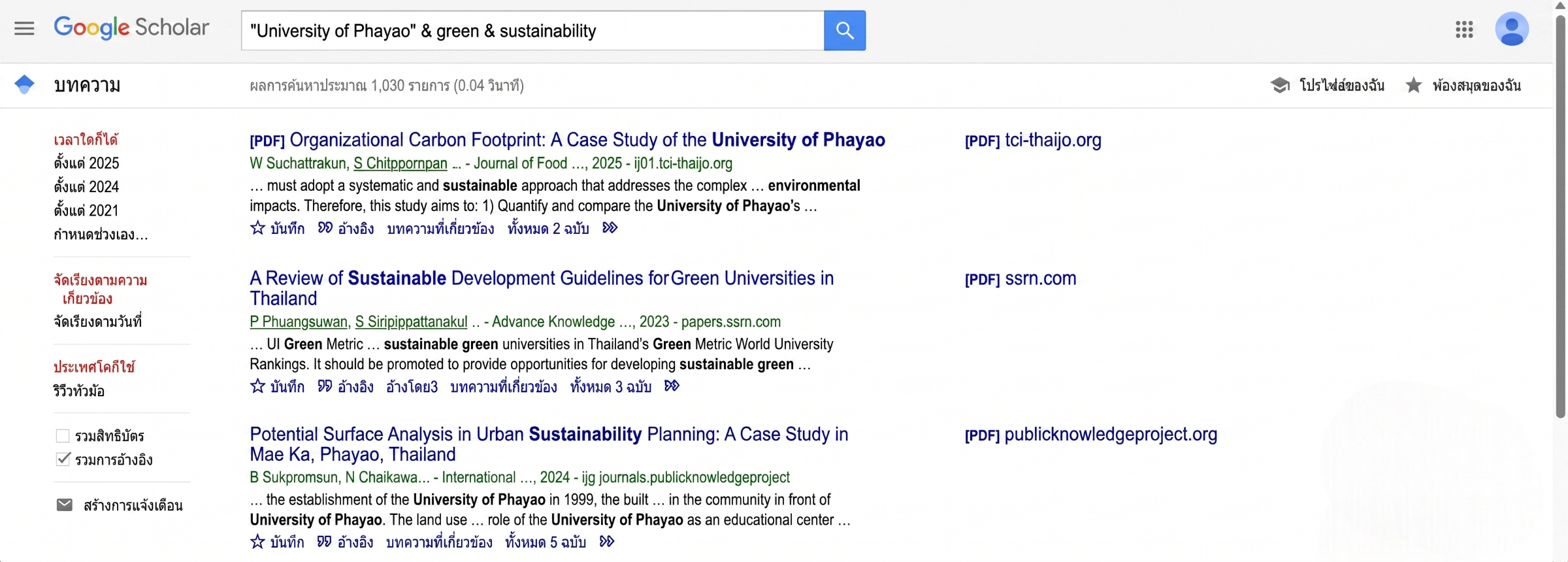Sort by จัดเรียงตามวันที่
Viewport: 1568px width, 562px height.
(97, 322)
